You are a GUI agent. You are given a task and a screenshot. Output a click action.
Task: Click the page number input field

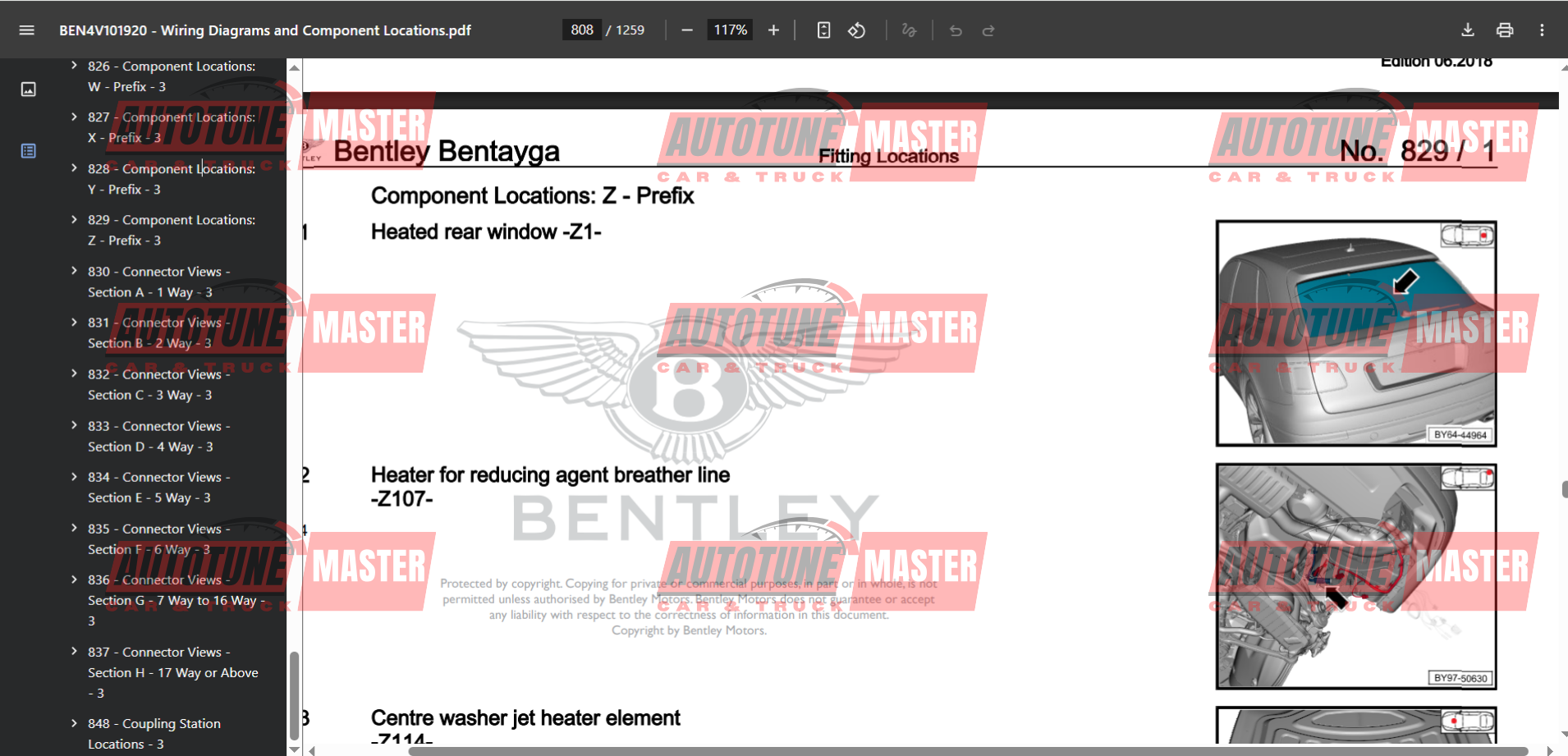[x=582, y=30]
